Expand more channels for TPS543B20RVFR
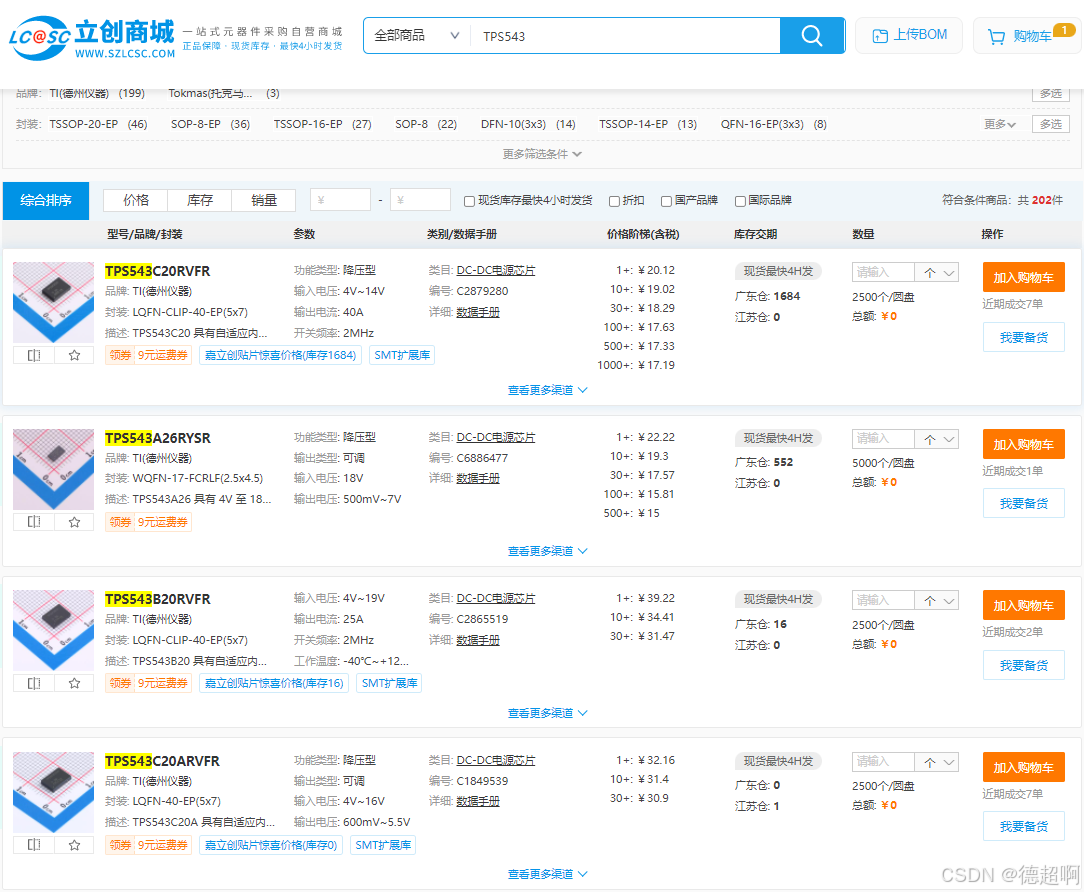 pos(548,713)
